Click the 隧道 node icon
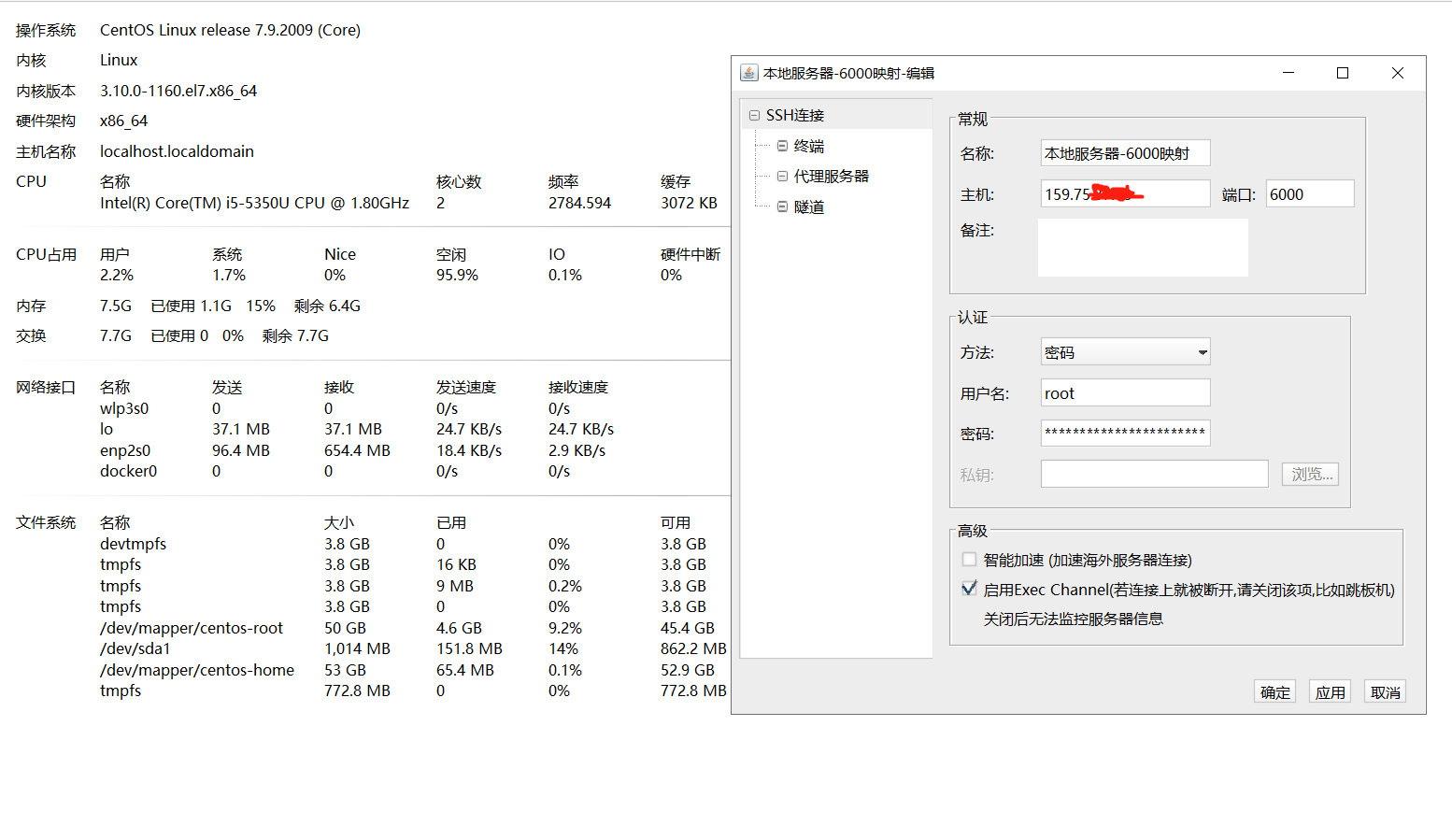The image size is (1452, 840). click(782, 206)
